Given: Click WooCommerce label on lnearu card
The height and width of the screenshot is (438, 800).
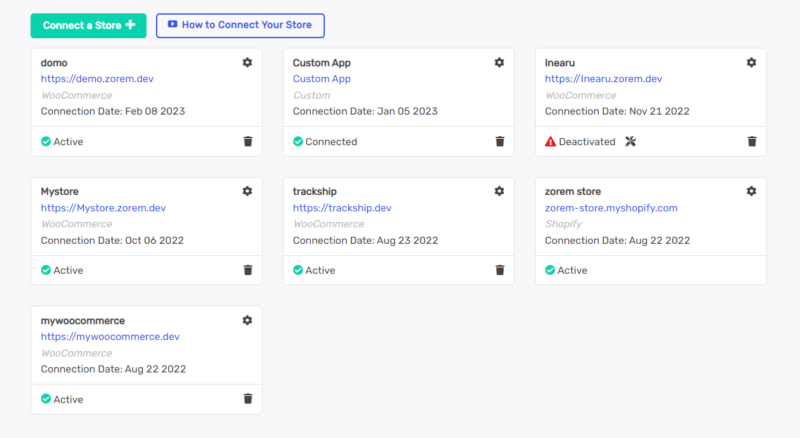Looking at the screenshot, I should (581, 95).
